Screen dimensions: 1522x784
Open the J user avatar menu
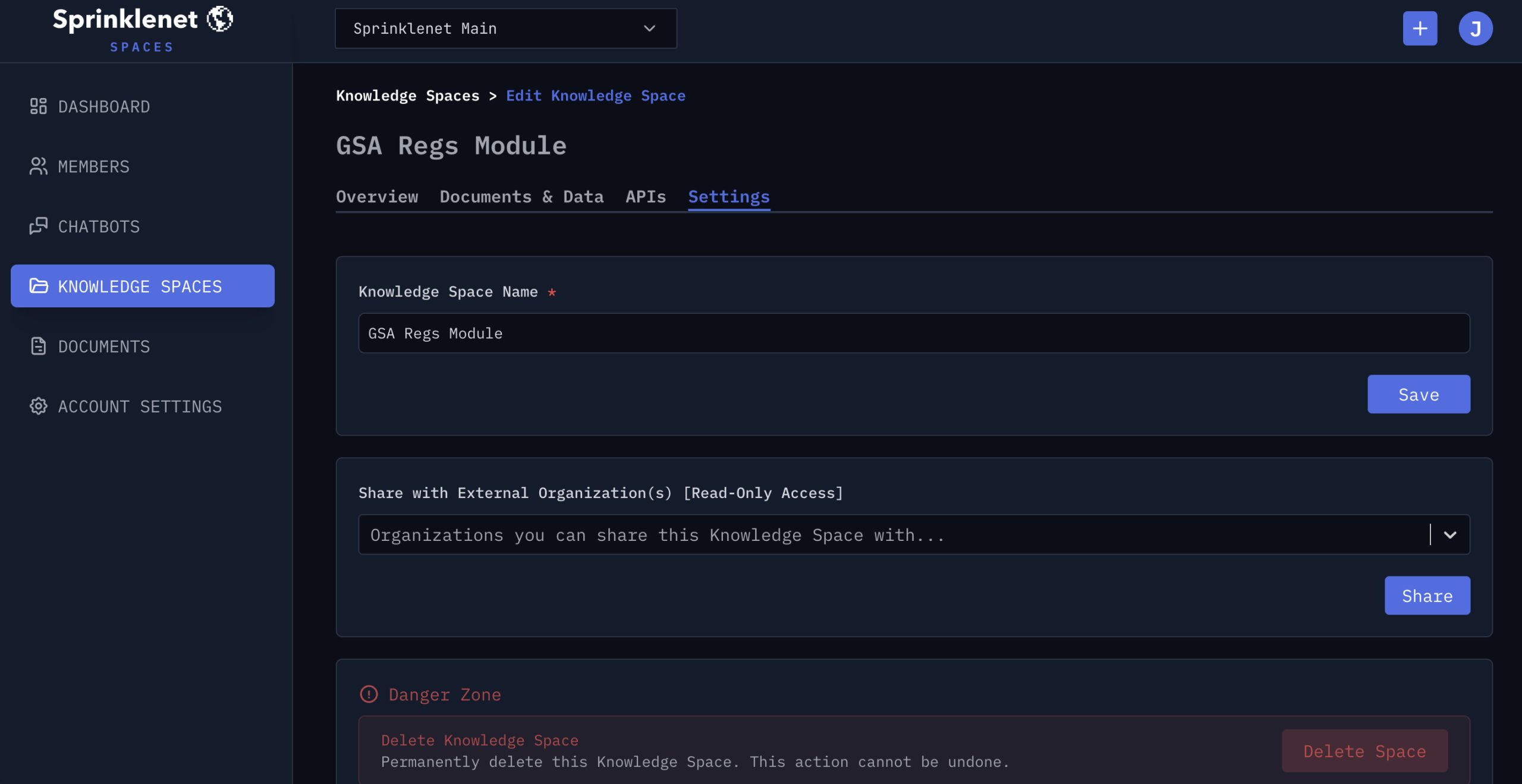1475,29
